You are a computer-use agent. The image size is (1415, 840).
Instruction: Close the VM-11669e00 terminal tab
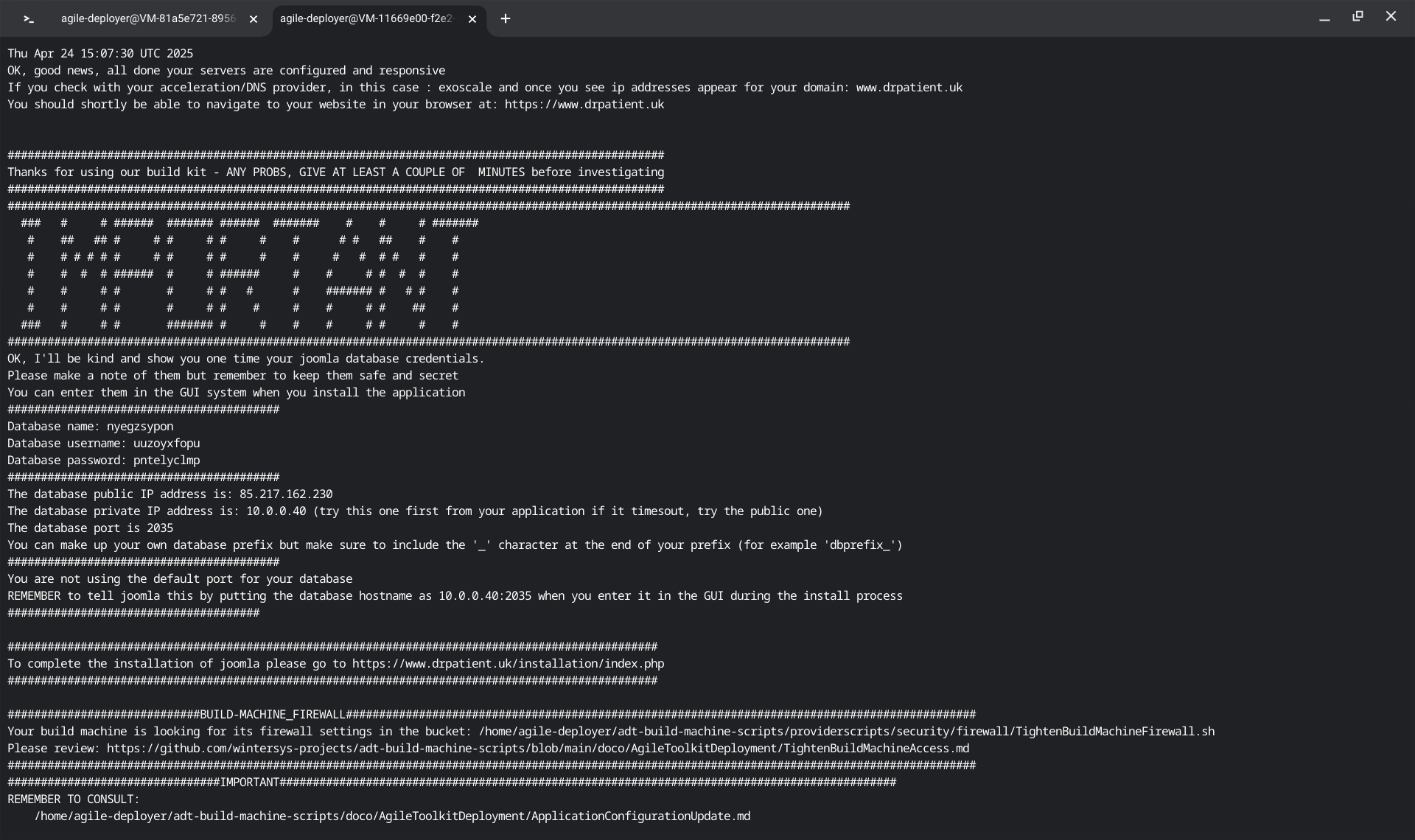pyautogui.click(x=472, y=19)
